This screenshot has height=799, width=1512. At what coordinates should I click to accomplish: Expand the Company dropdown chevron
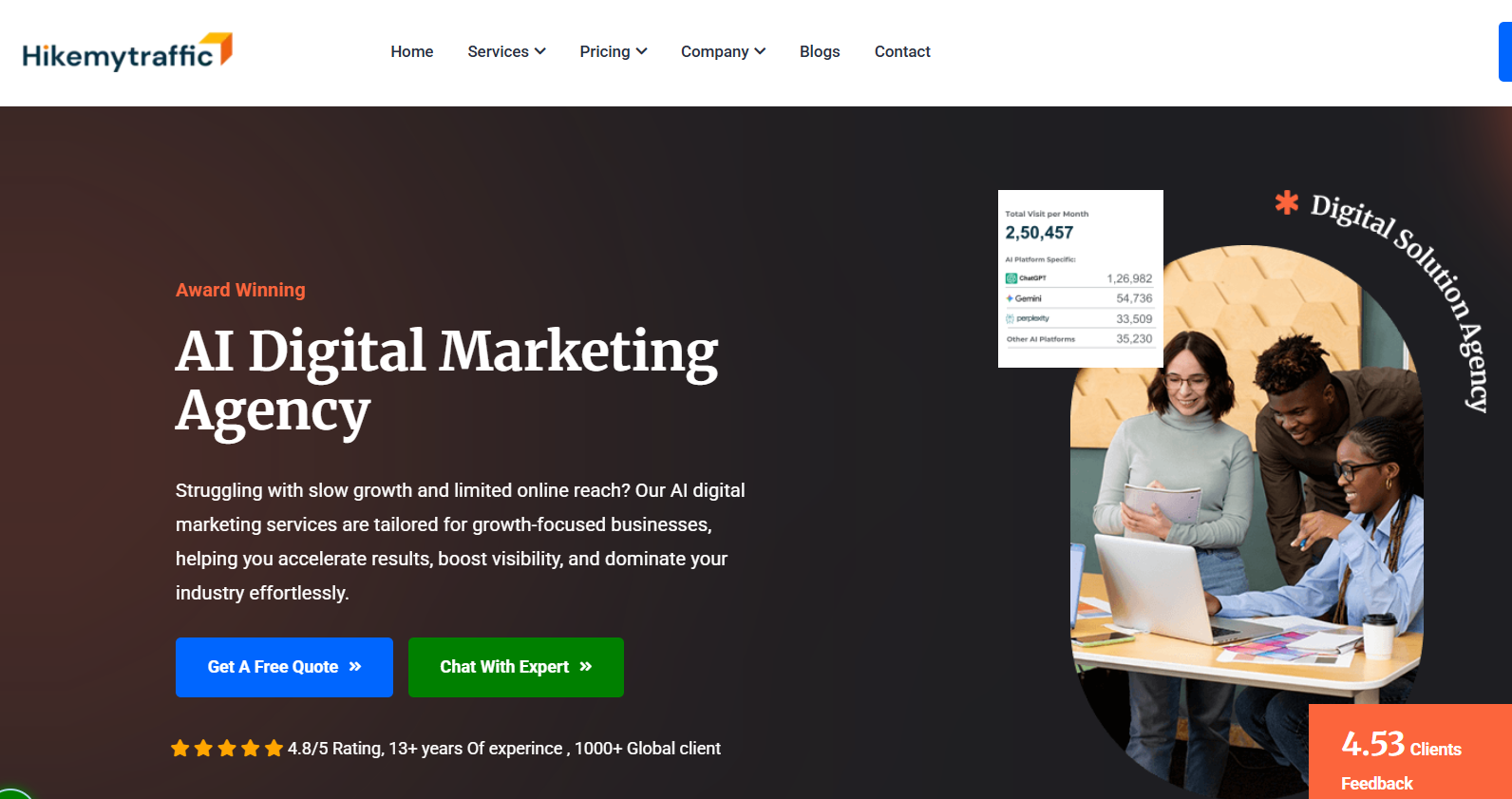click(760, 51)
